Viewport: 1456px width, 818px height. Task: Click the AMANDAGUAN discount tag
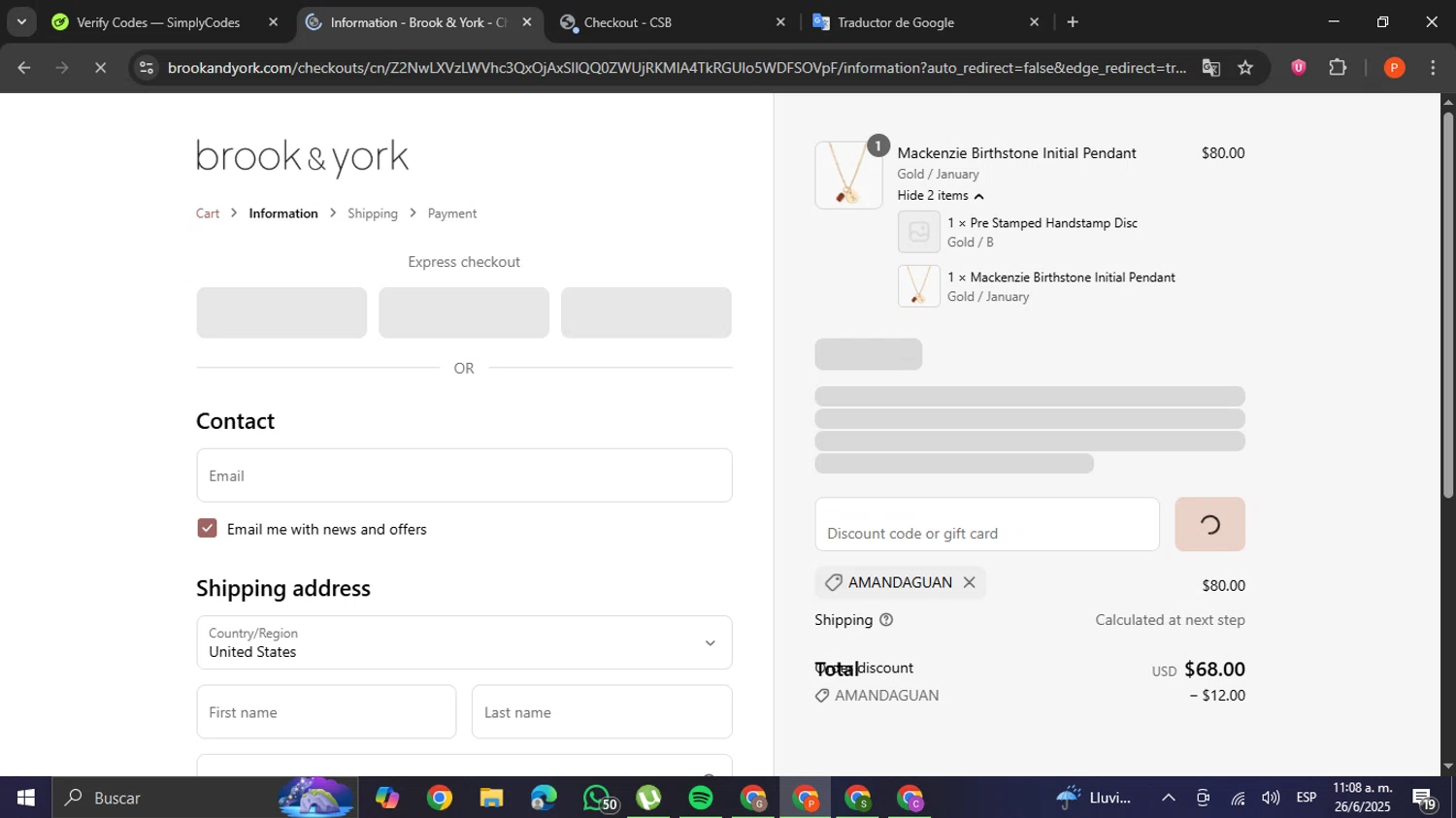(900, 582)
